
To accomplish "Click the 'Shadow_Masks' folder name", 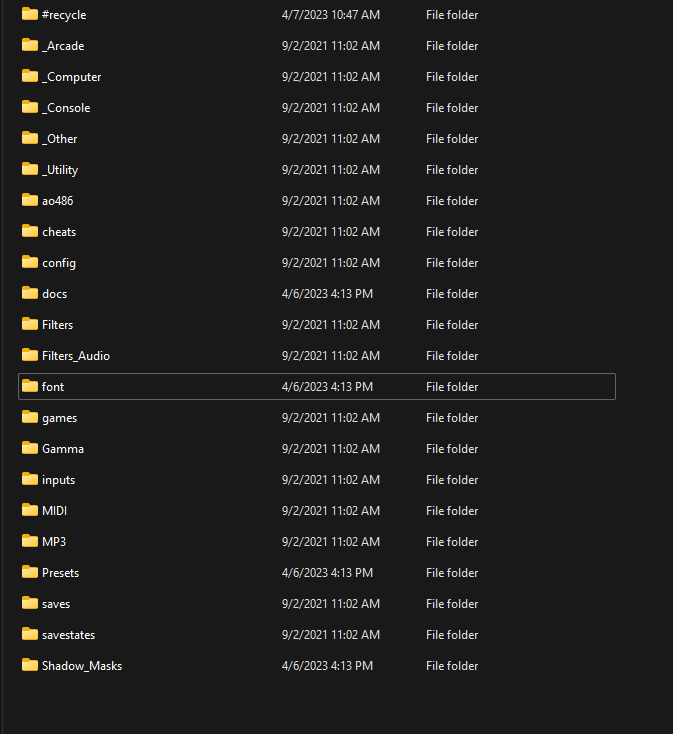I will pos(82,666).
